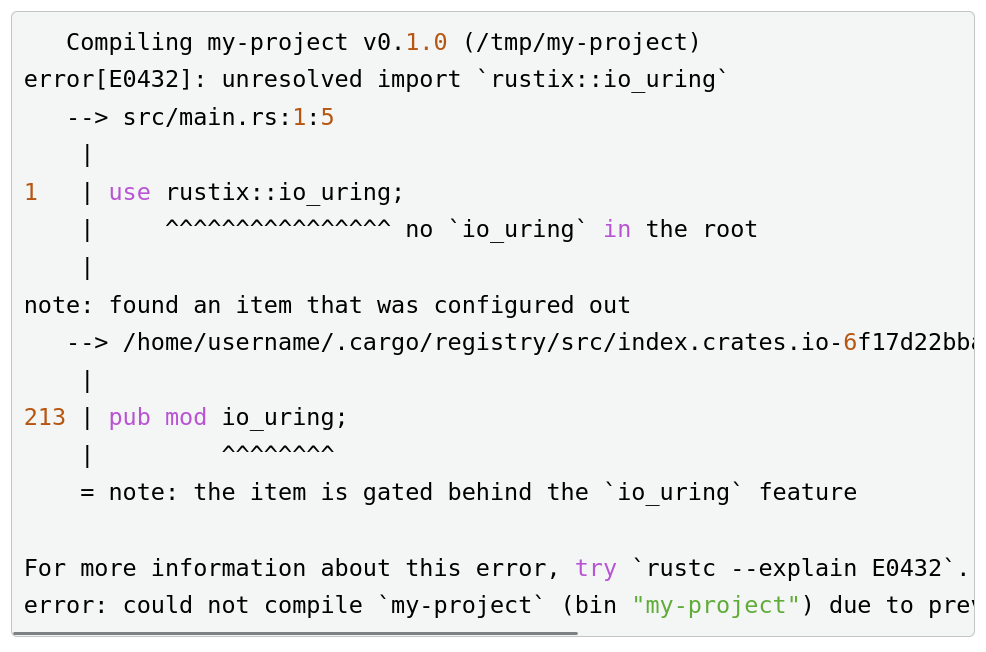Click the horizontal scrollbar under the code block
986x652 pixels.
(x=296, y=633)
